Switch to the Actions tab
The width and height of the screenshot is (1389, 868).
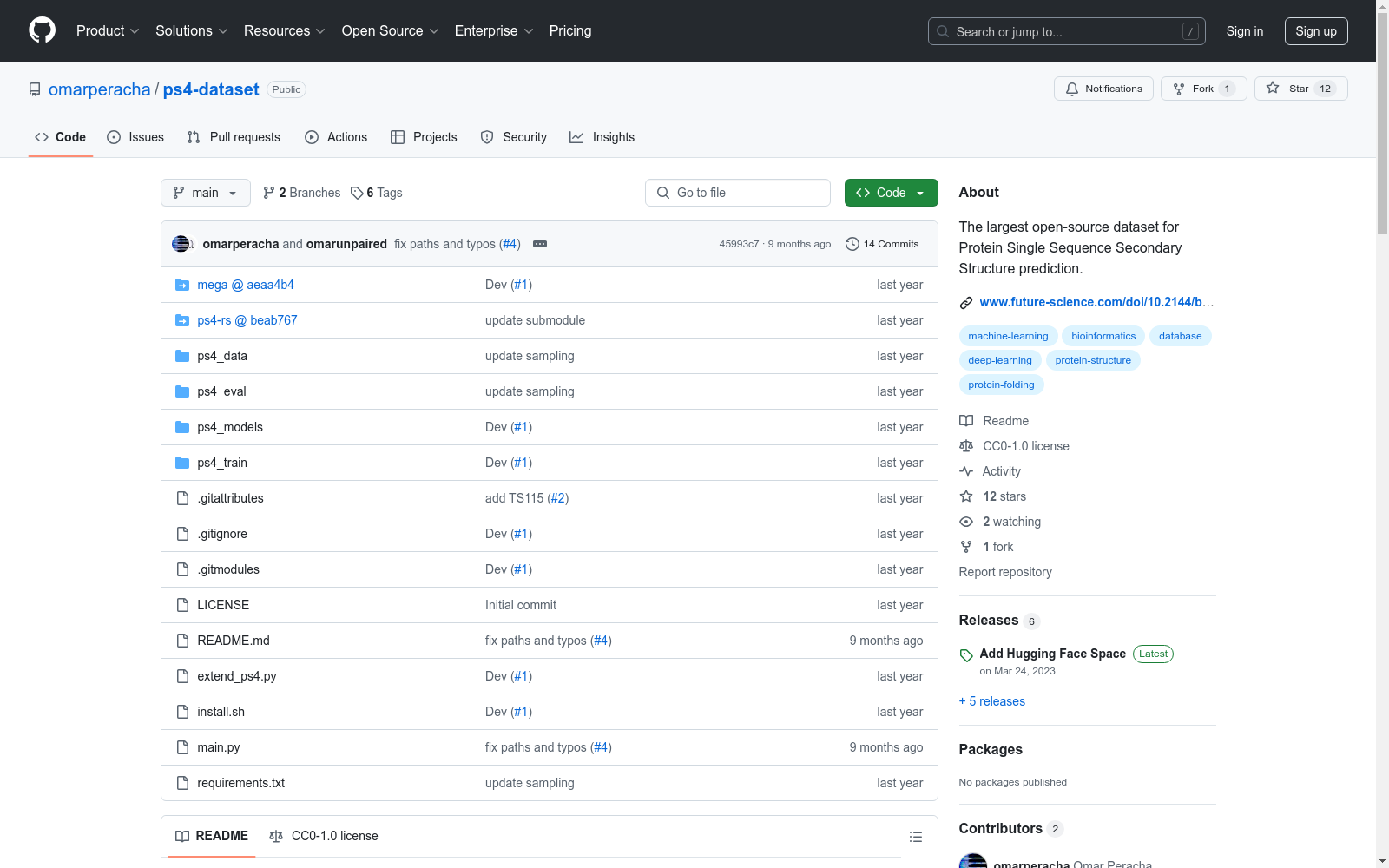click(x=336, y=137)
